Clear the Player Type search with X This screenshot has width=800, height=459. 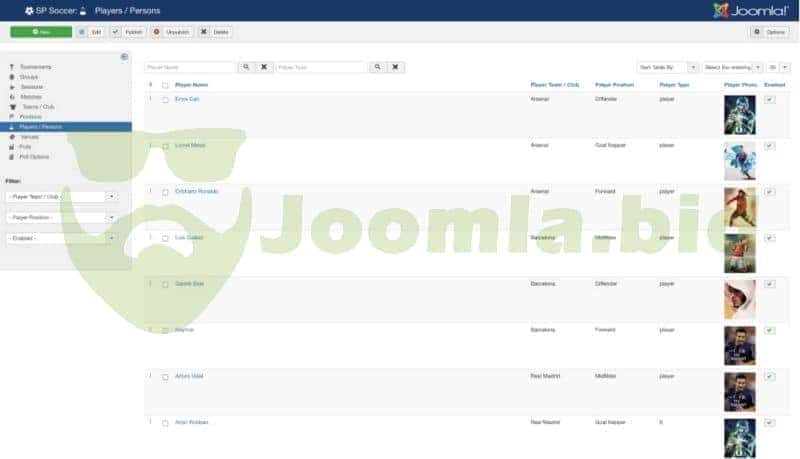click(x=396, y=67)
